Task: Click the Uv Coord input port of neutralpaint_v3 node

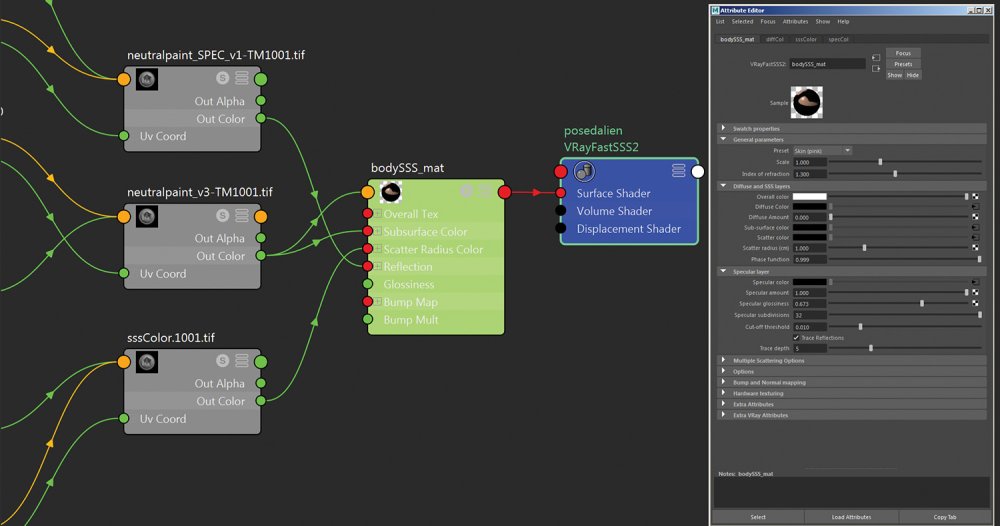Action: tap(124, 273)
